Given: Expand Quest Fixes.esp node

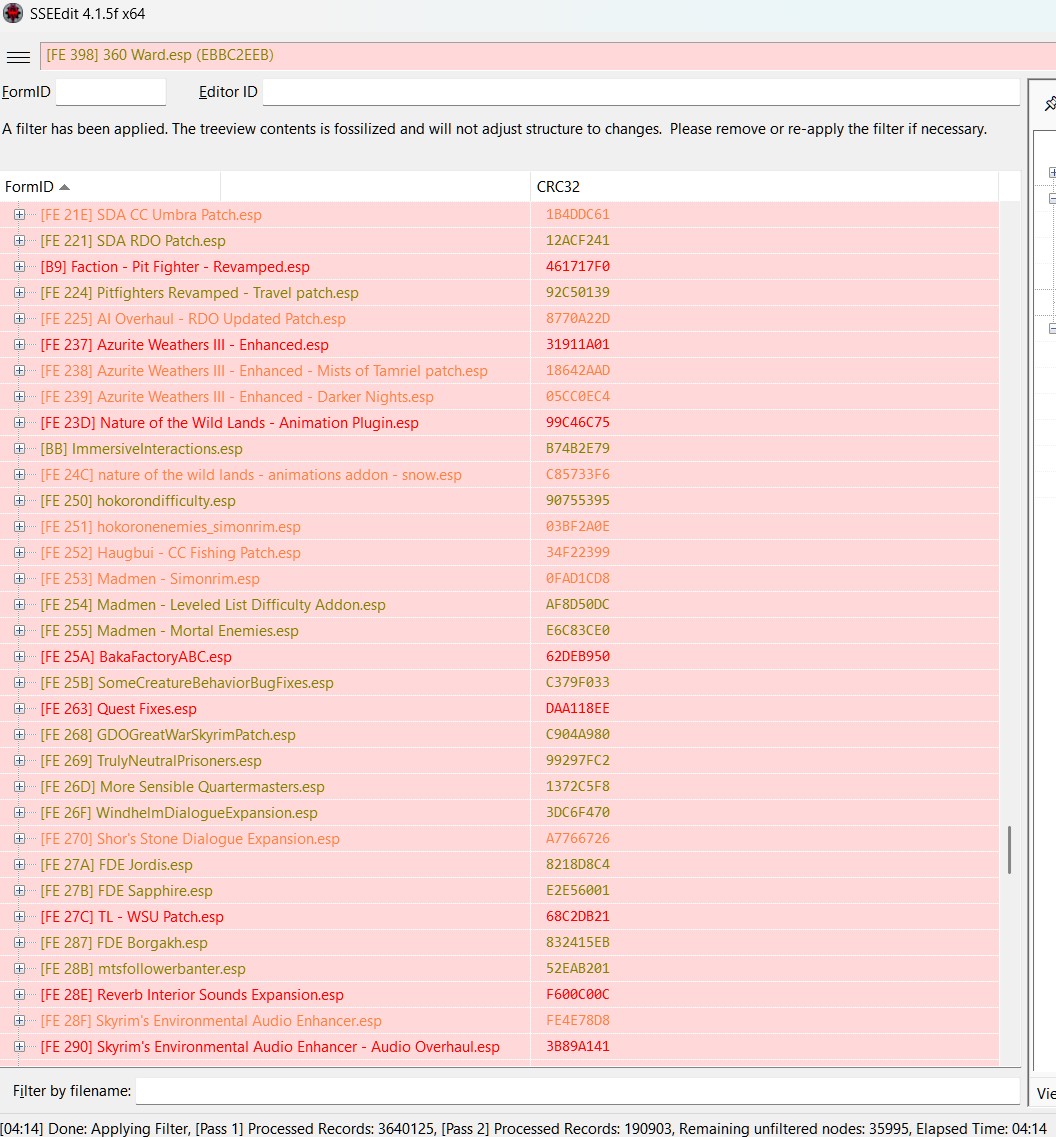Looking at the screenshot, I should point(20,709).
